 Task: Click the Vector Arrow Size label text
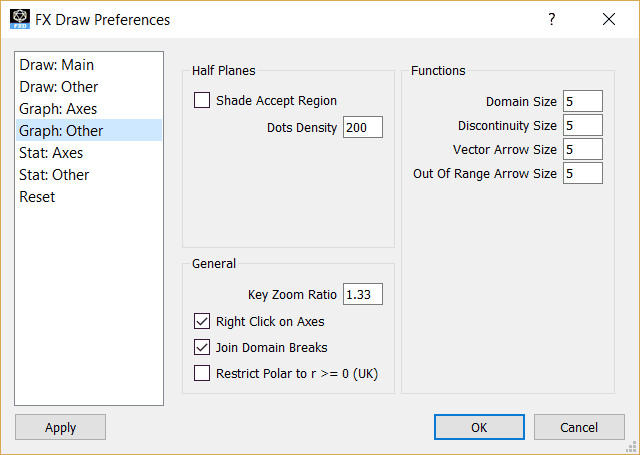coord(505,150)
